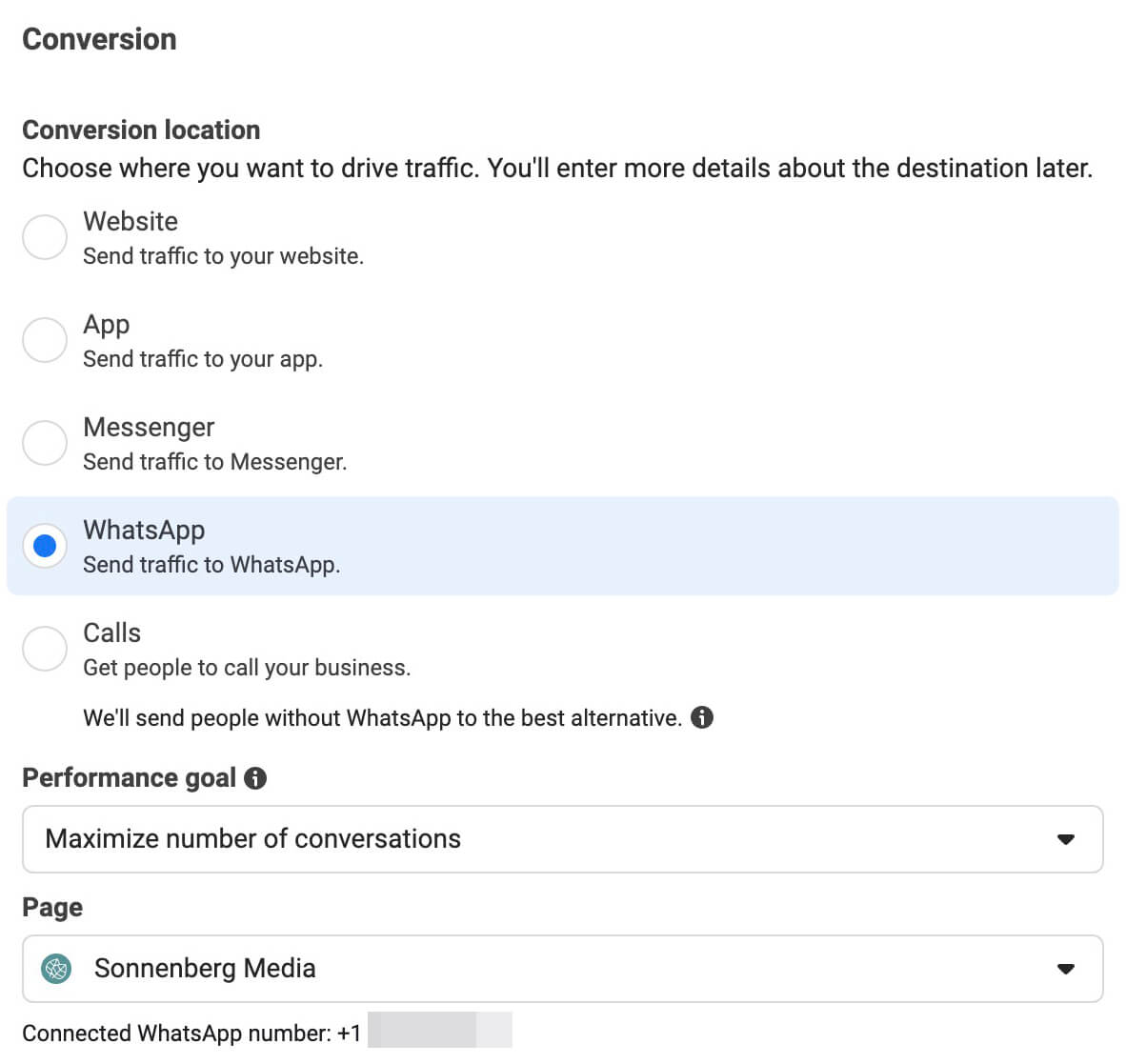Image resolution: width=1126 pixels, height=1064 pixels.
Task: Click 'Send traffic to your website.' text
Action: pos(223,256)
